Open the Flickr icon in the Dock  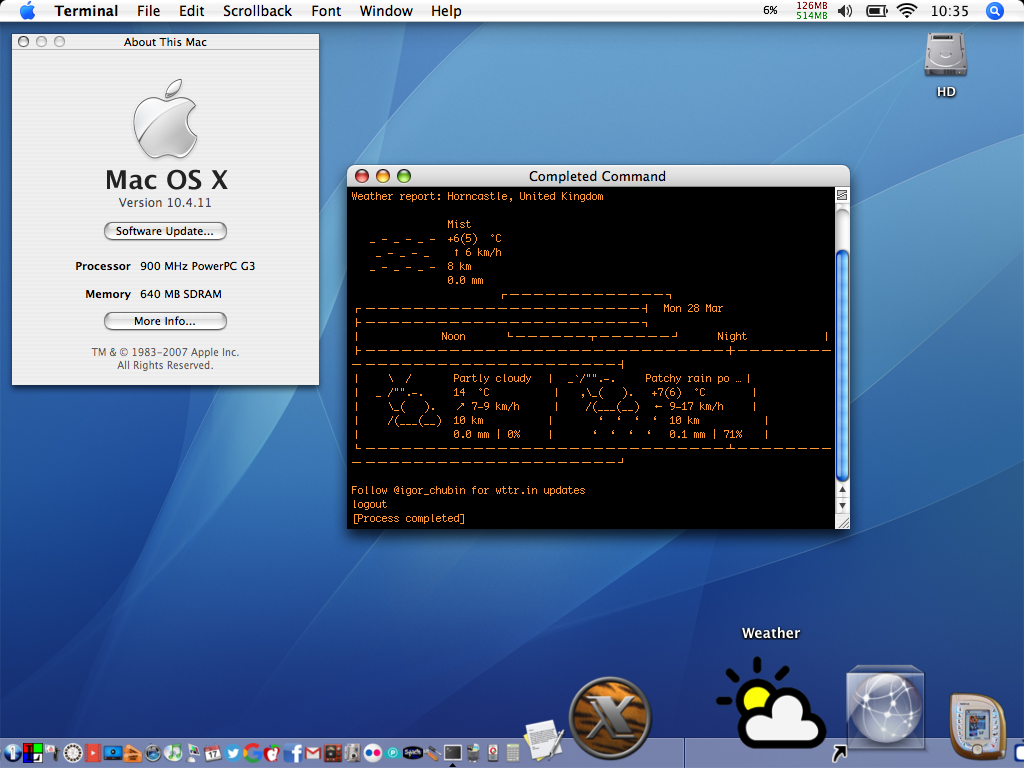(373, 752)
